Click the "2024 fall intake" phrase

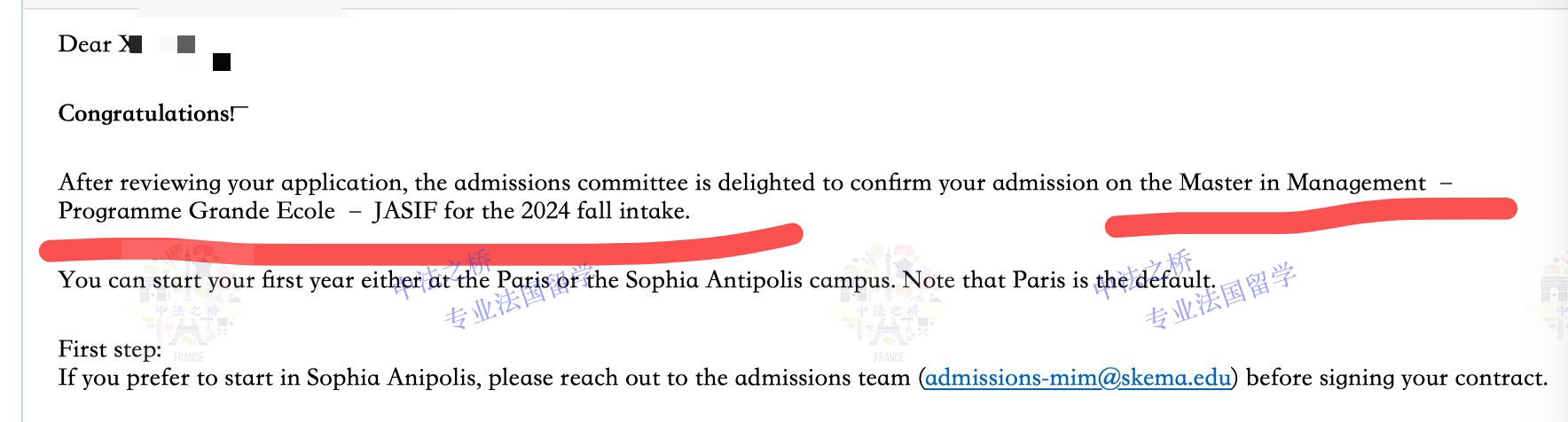(605, 212)
